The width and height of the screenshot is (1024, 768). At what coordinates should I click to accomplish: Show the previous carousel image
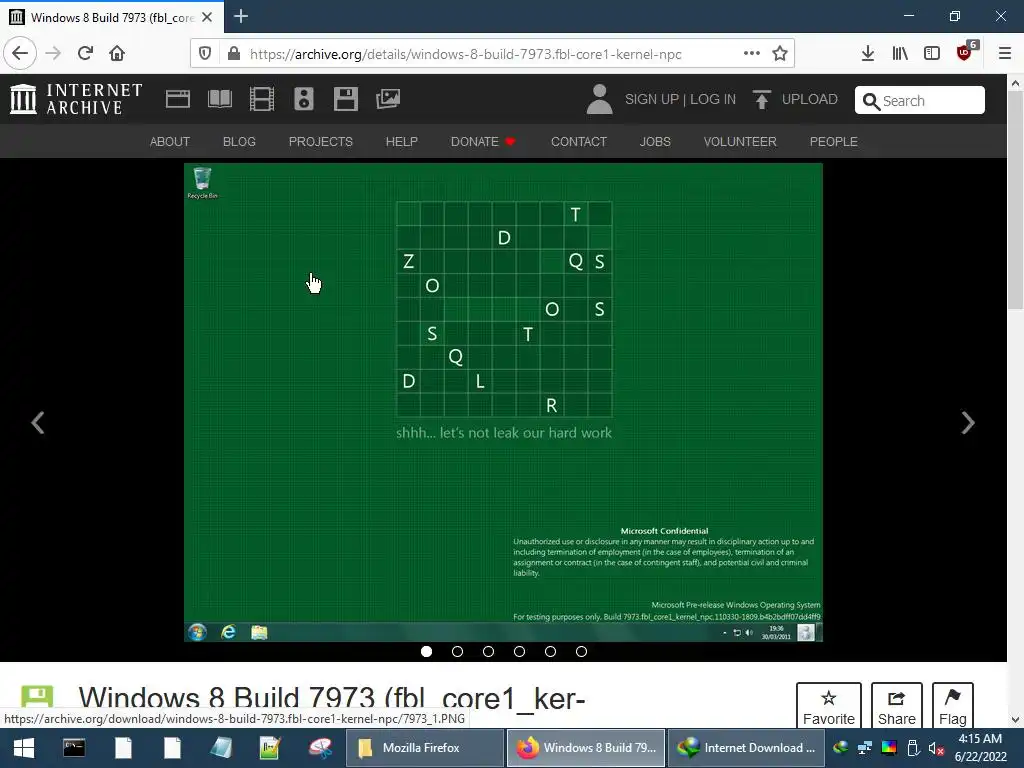38,423
